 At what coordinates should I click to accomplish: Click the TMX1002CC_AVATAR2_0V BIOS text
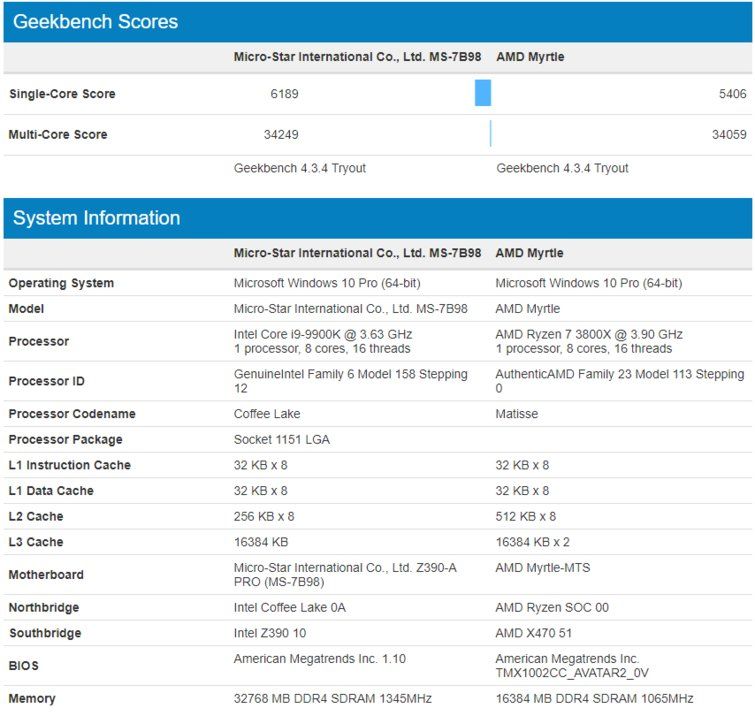[572, 673]
